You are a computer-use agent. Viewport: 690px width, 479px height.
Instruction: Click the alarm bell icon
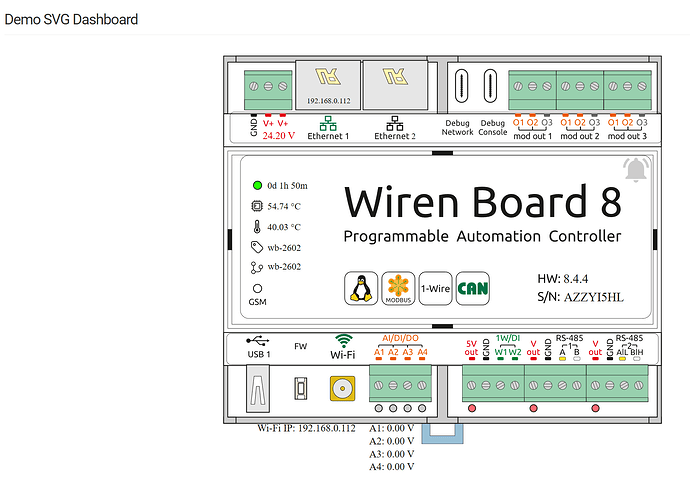(x=636, y=169)
